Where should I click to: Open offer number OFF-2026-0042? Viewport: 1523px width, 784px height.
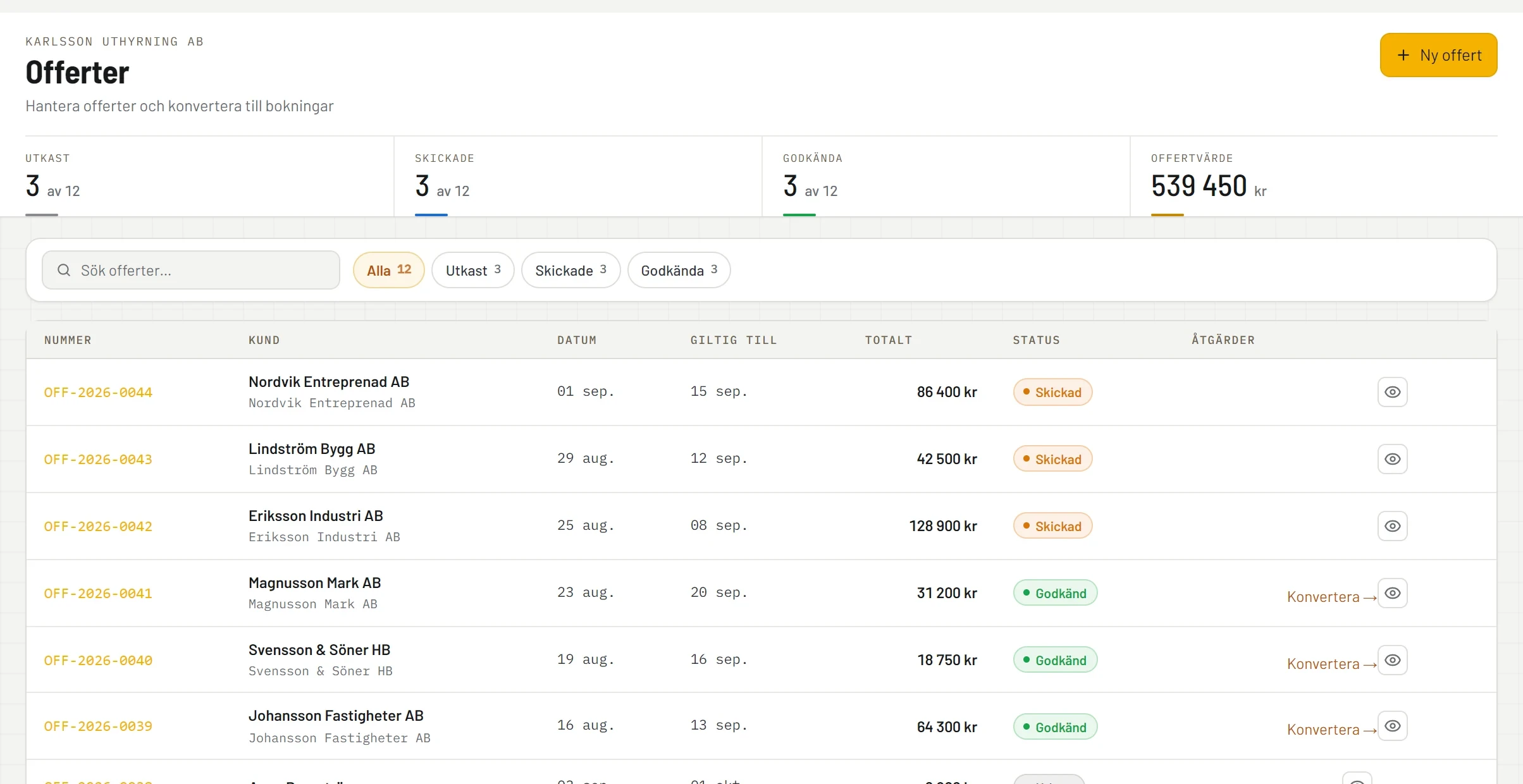pos(98,526)
